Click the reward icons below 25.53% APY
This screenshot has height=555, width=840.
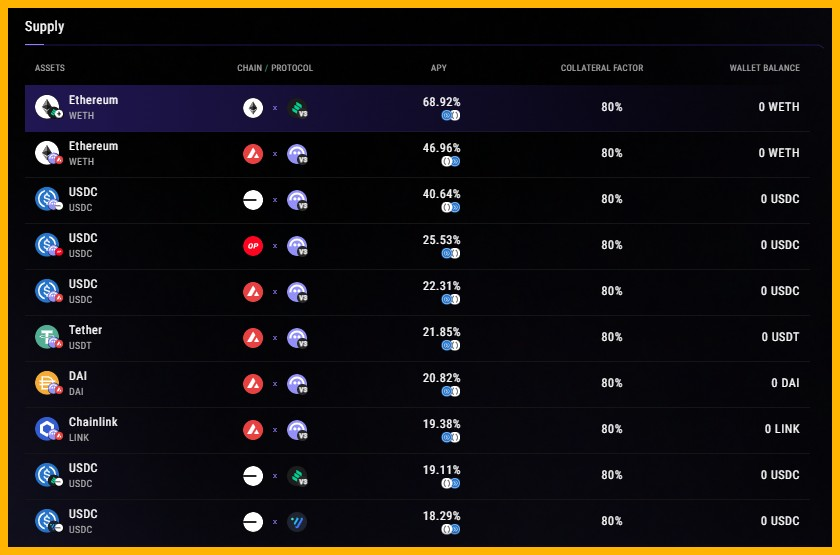[x=451, y=253]
